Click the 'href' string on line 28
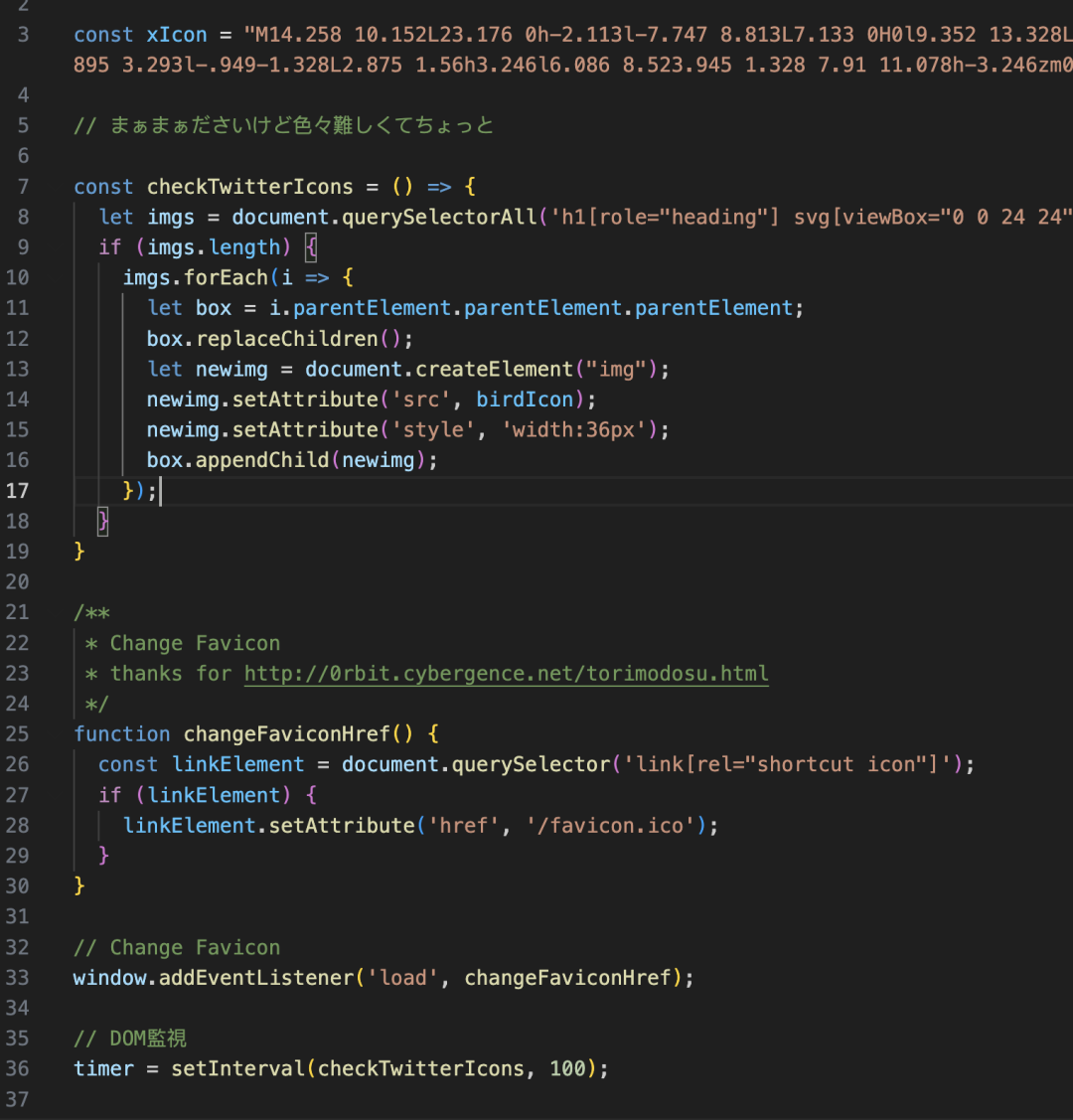The image size is (1073, 1120). tap(464, 826)
